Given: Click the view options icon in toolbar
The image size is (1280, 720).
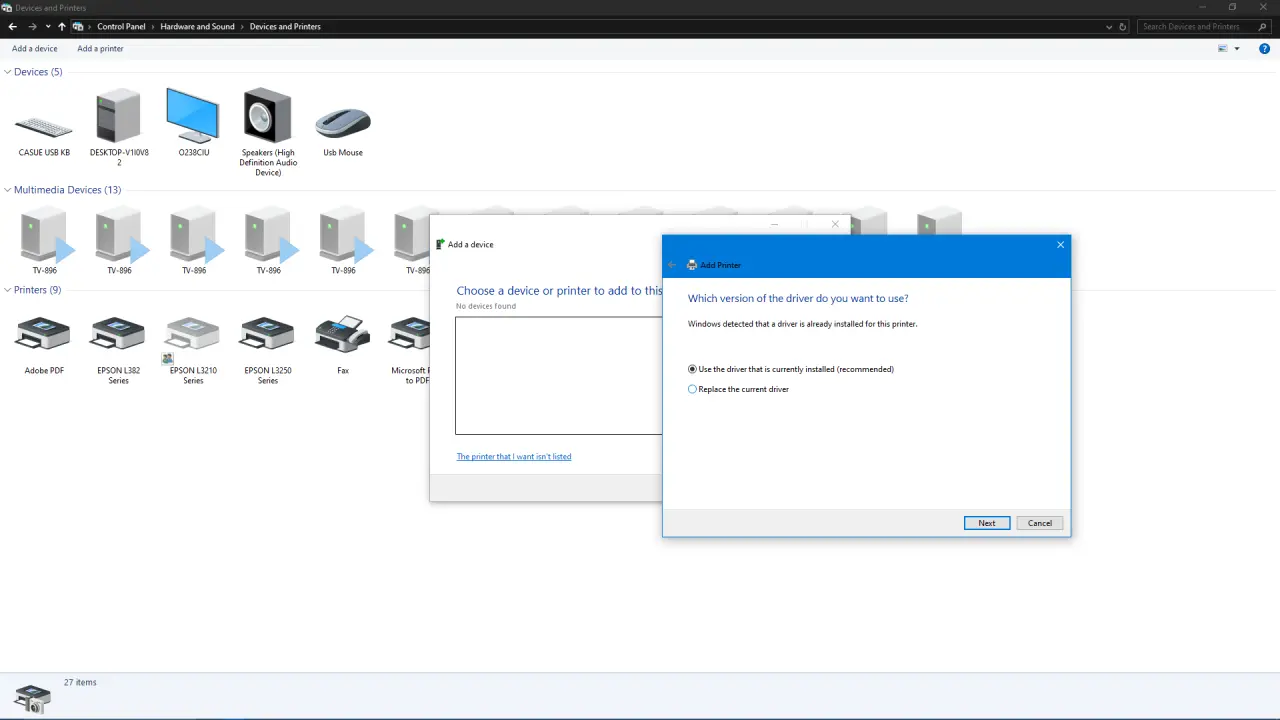Looking at the screenshot, I should (1222, 48).
